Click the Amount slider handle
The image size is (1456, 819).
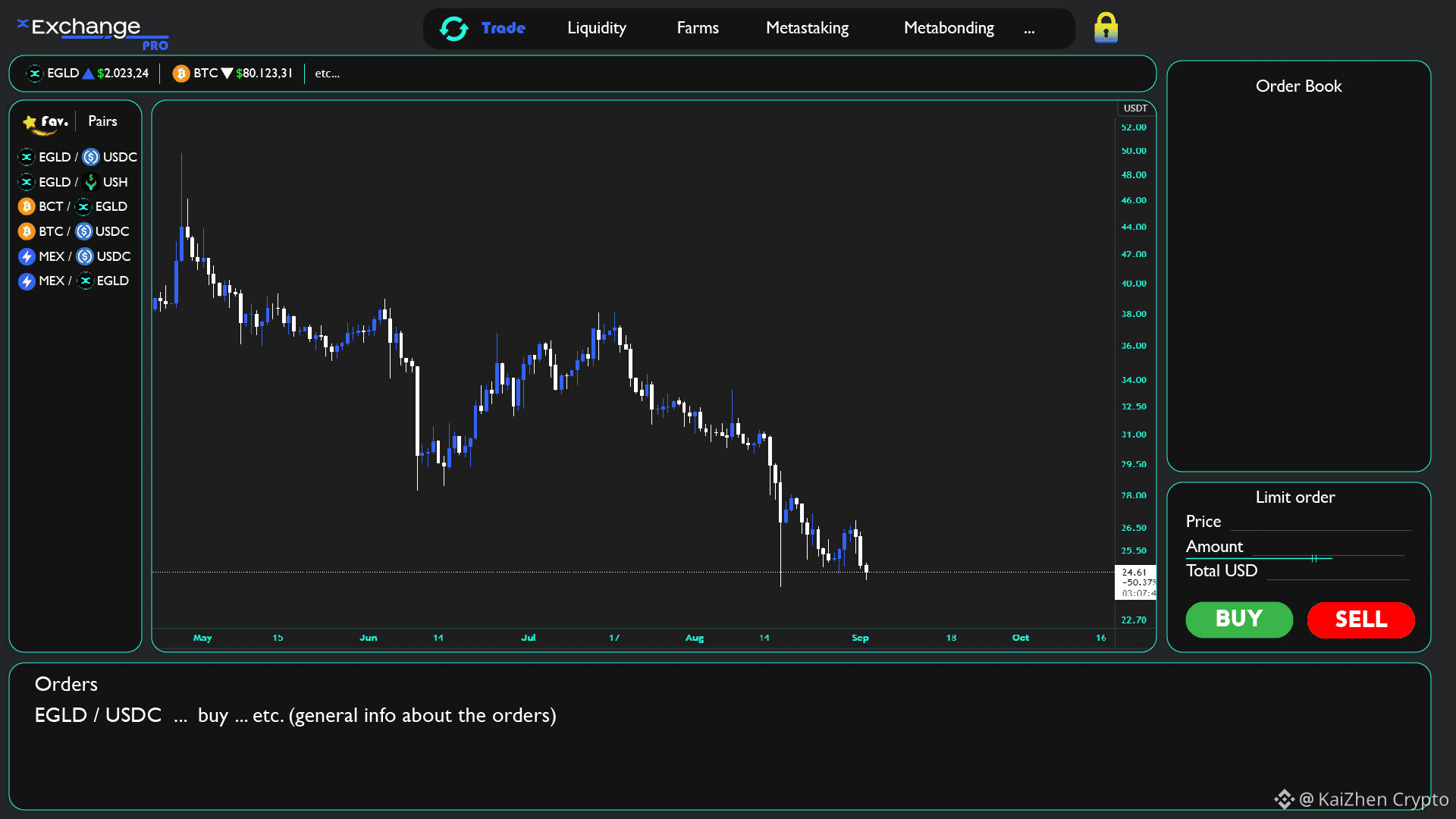pos(1313,558)
